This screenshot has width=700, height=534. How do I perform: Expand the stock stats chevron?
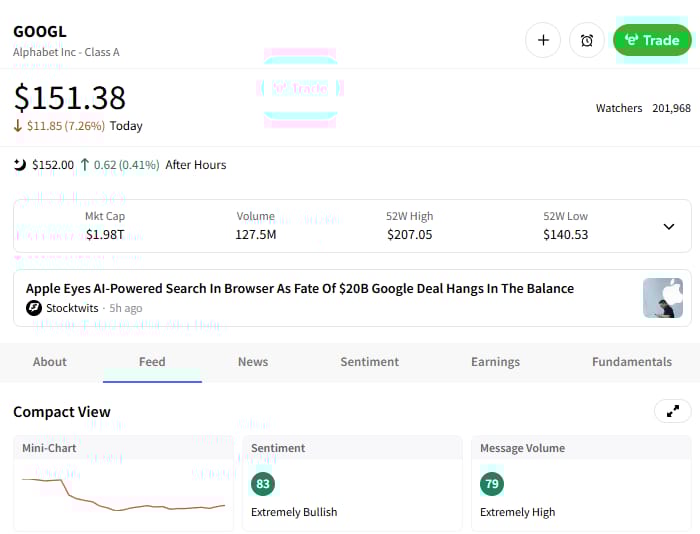(669, 226)
